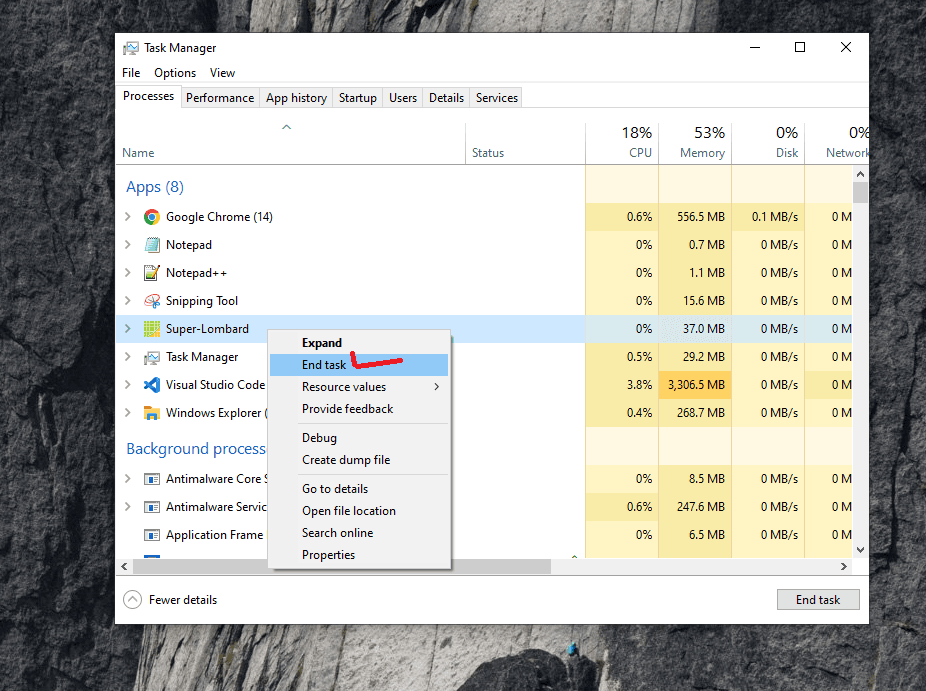Viewport: 926px width, 691px height.
Task: Click the 3,306.5 MB memory cell
Action: (x=695, y=385)
